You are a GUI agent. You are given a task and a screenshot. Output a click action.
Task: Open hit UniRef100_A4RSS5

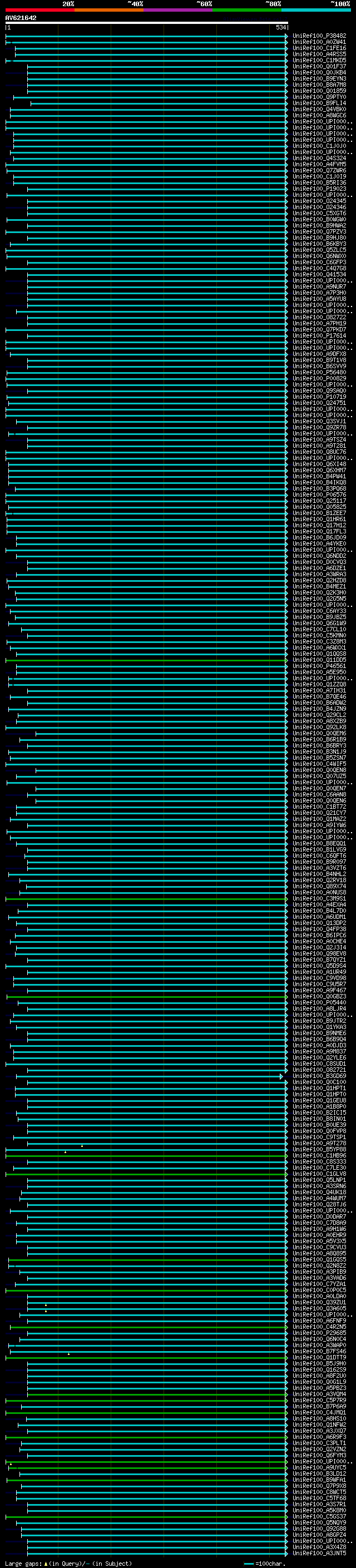(x=319, y=54)
